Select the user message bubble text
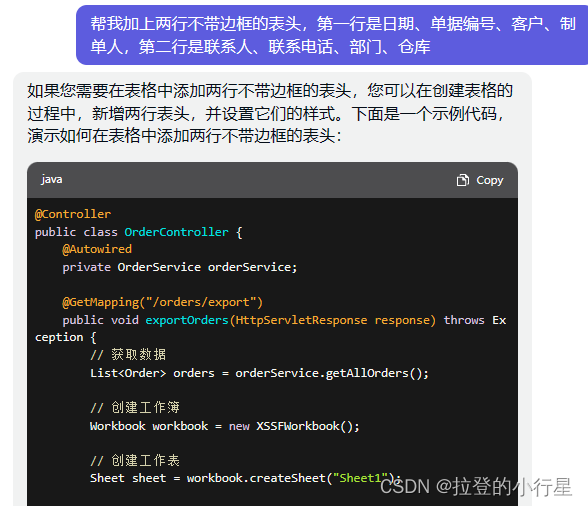The height and width of the screenshot is (506, 588). click(x=333, y=35)
